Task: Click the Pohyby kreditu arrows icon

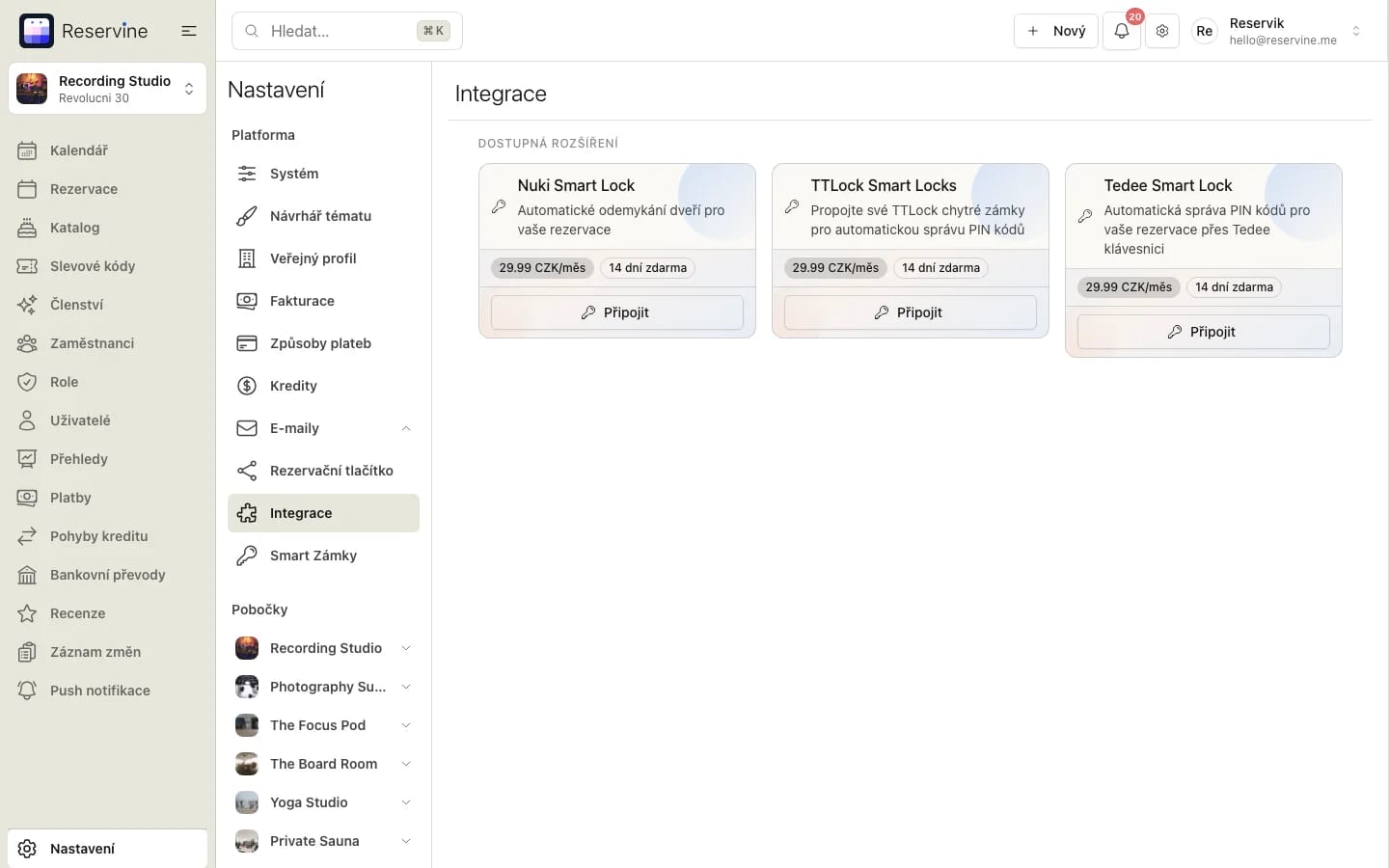Action: point(27,536)
